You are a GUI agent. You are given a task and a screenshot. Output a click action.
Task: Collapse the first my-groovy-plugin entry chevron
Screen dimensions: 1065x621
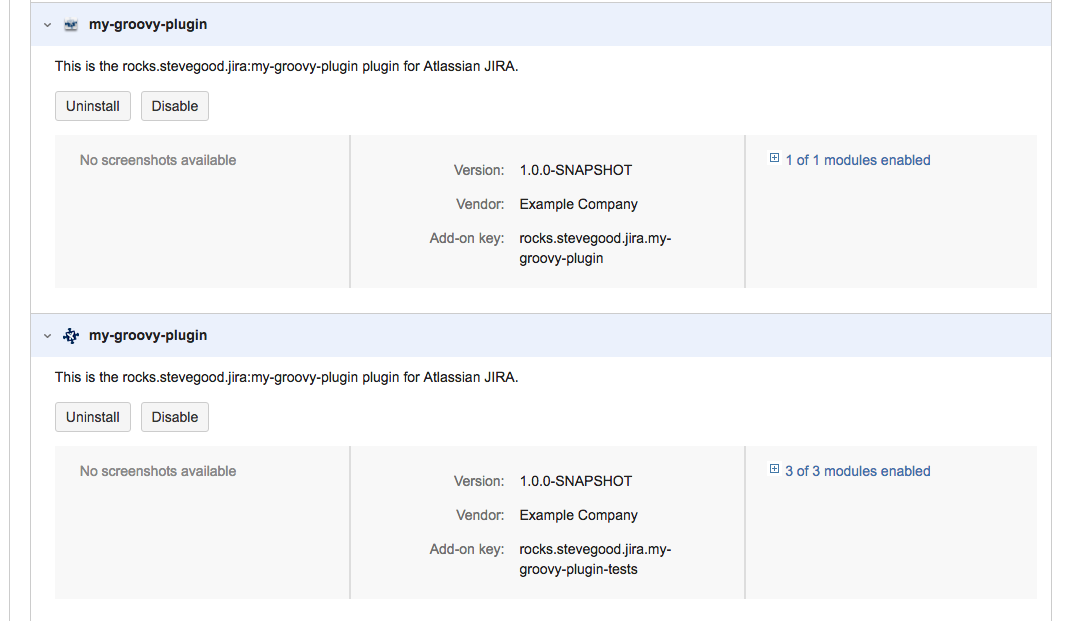48,25
